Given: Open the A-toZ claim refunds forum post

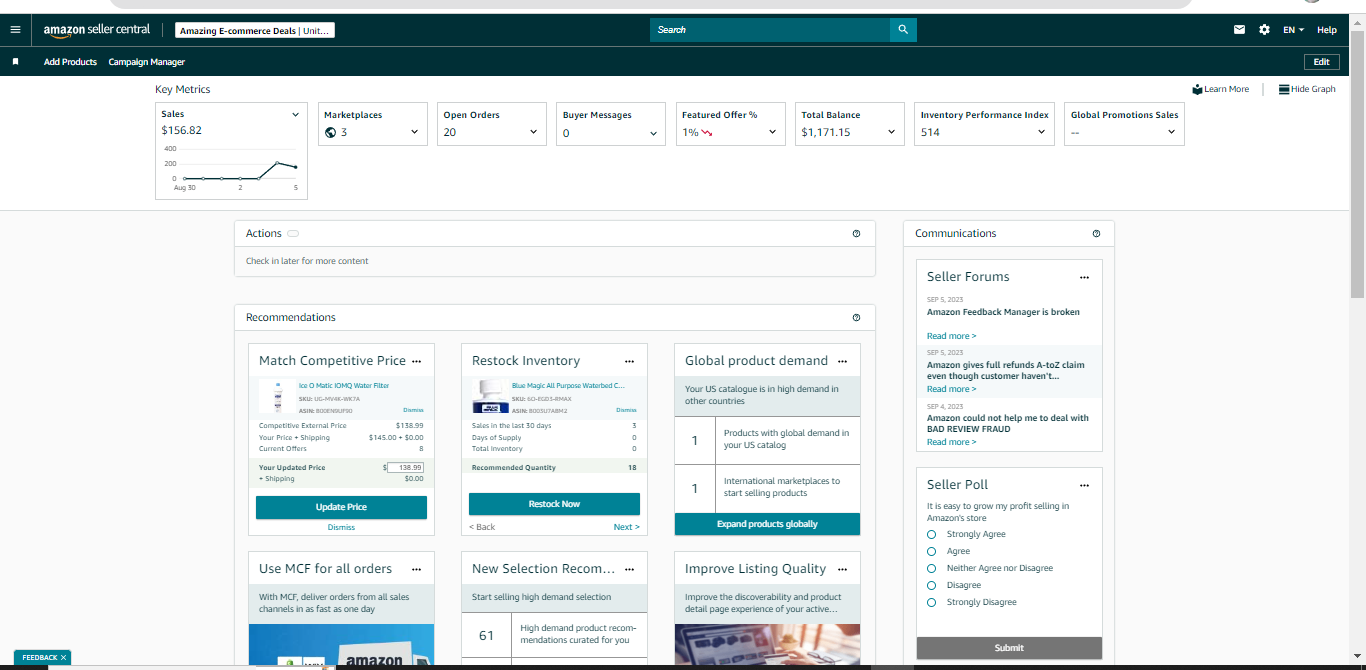Looking at the screenshot, I should 1008,370.
